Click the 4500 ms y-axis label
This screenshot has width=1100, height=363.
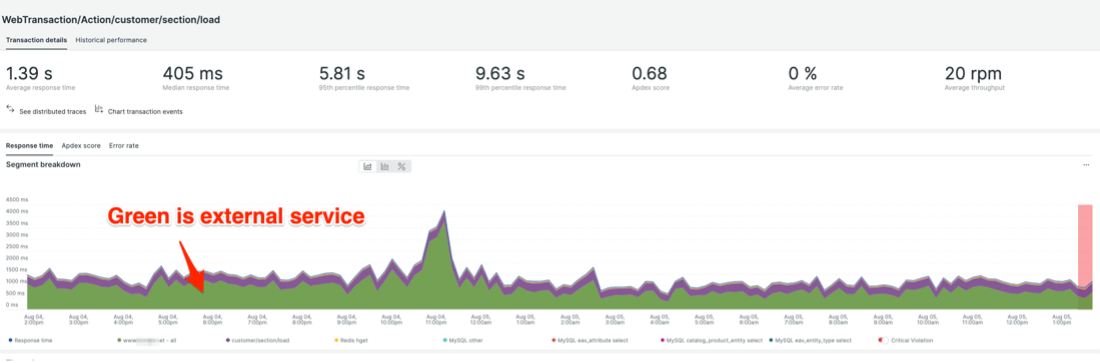17,200
